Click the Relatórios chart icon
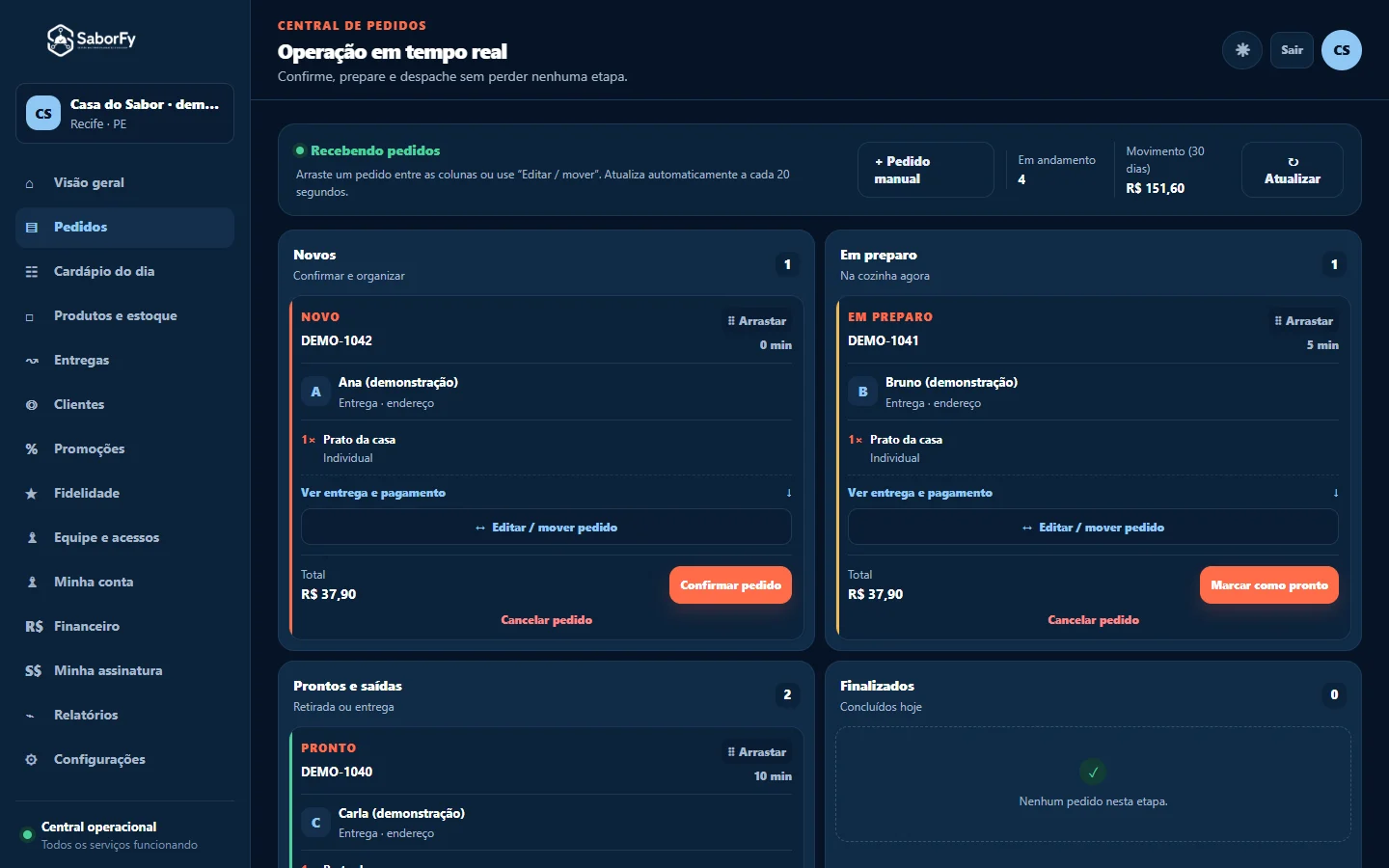 coord(30,716)
